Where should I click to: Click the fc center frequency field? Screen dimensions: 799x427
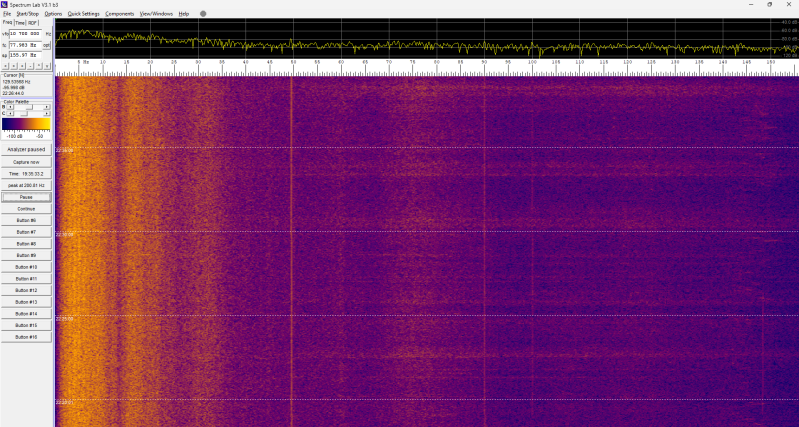click(x=25, y=45)
